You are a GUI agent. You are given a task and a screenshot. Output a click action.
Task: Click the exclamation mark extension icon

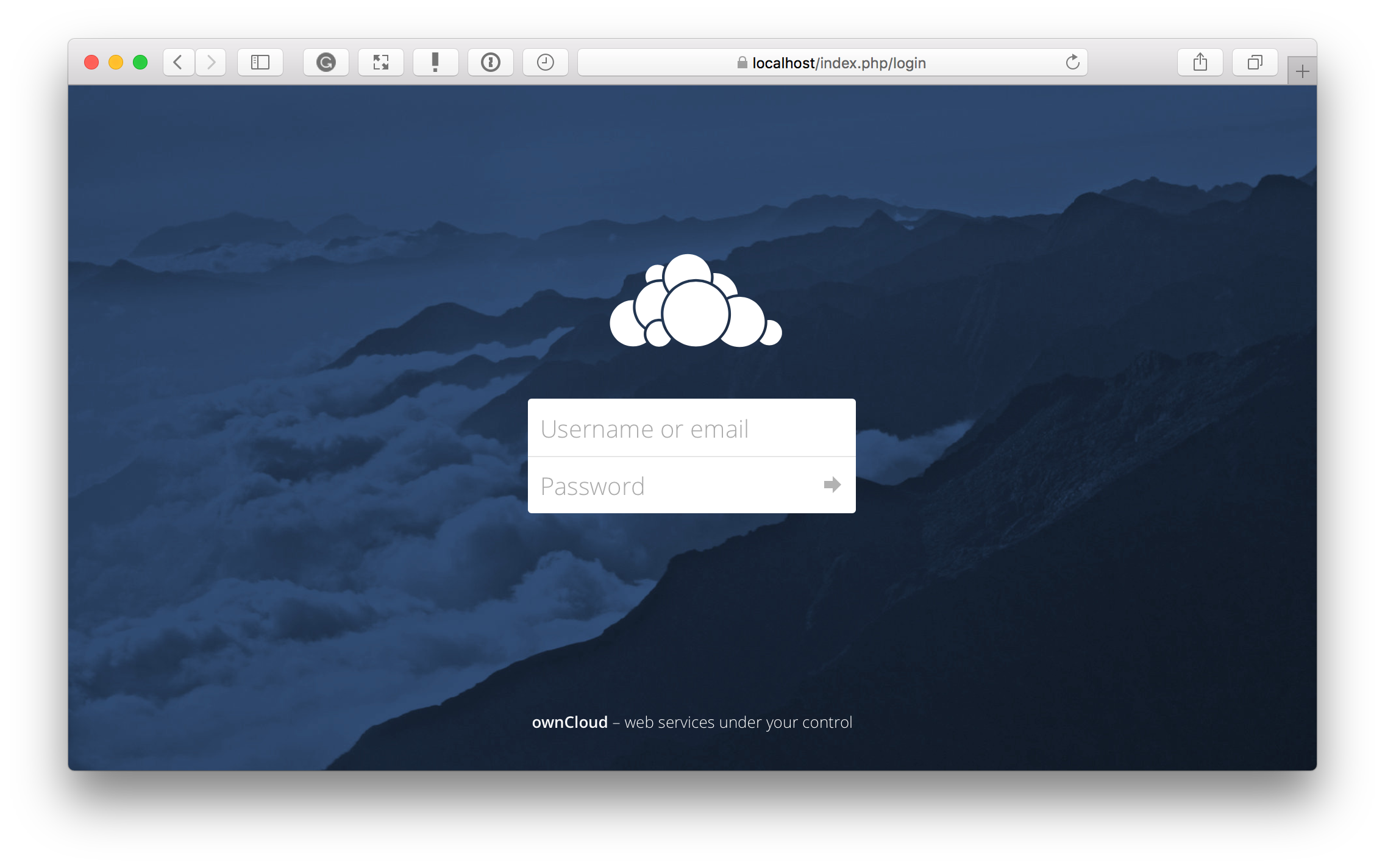pyautogui.click(x=436, y=62)
